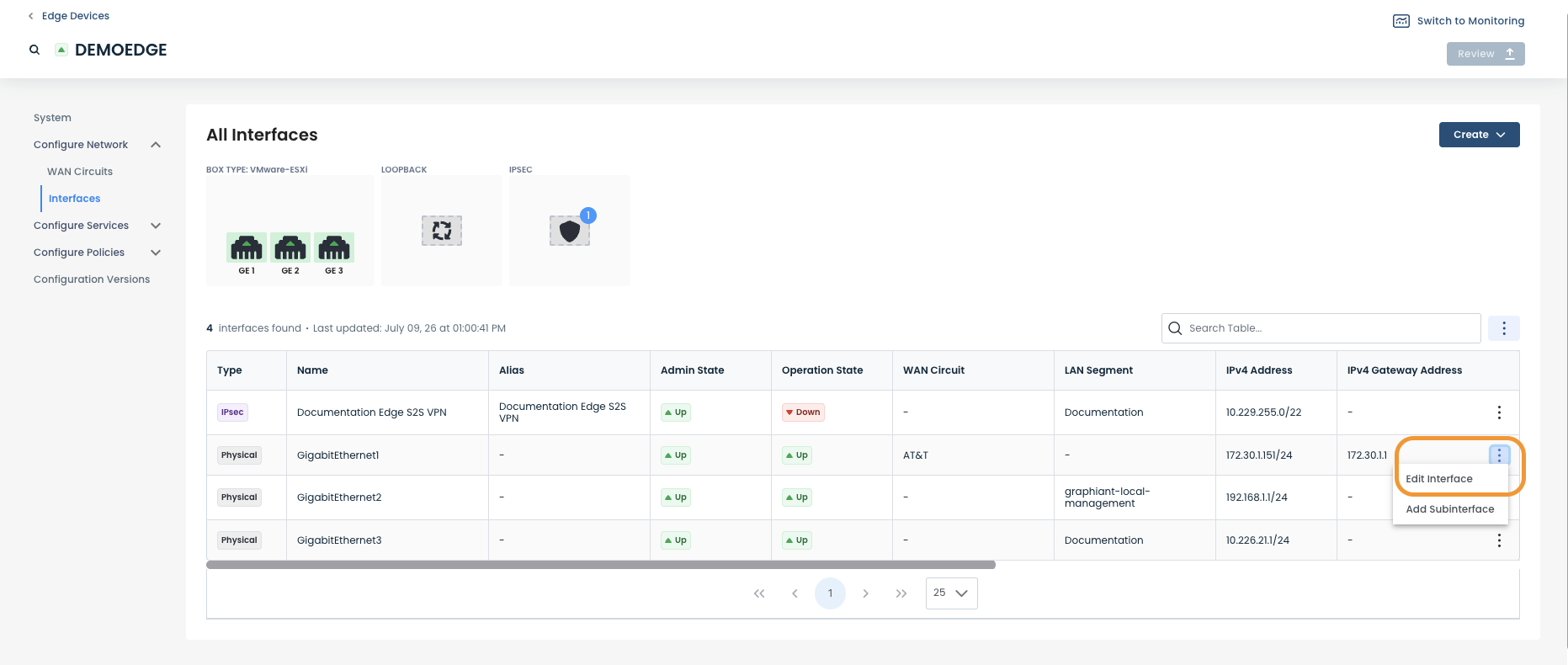Click GigabitEthernet3 Admin State Up badge
The height and width of the screenshot is (665, 1568).
click(x=676, y=540)
